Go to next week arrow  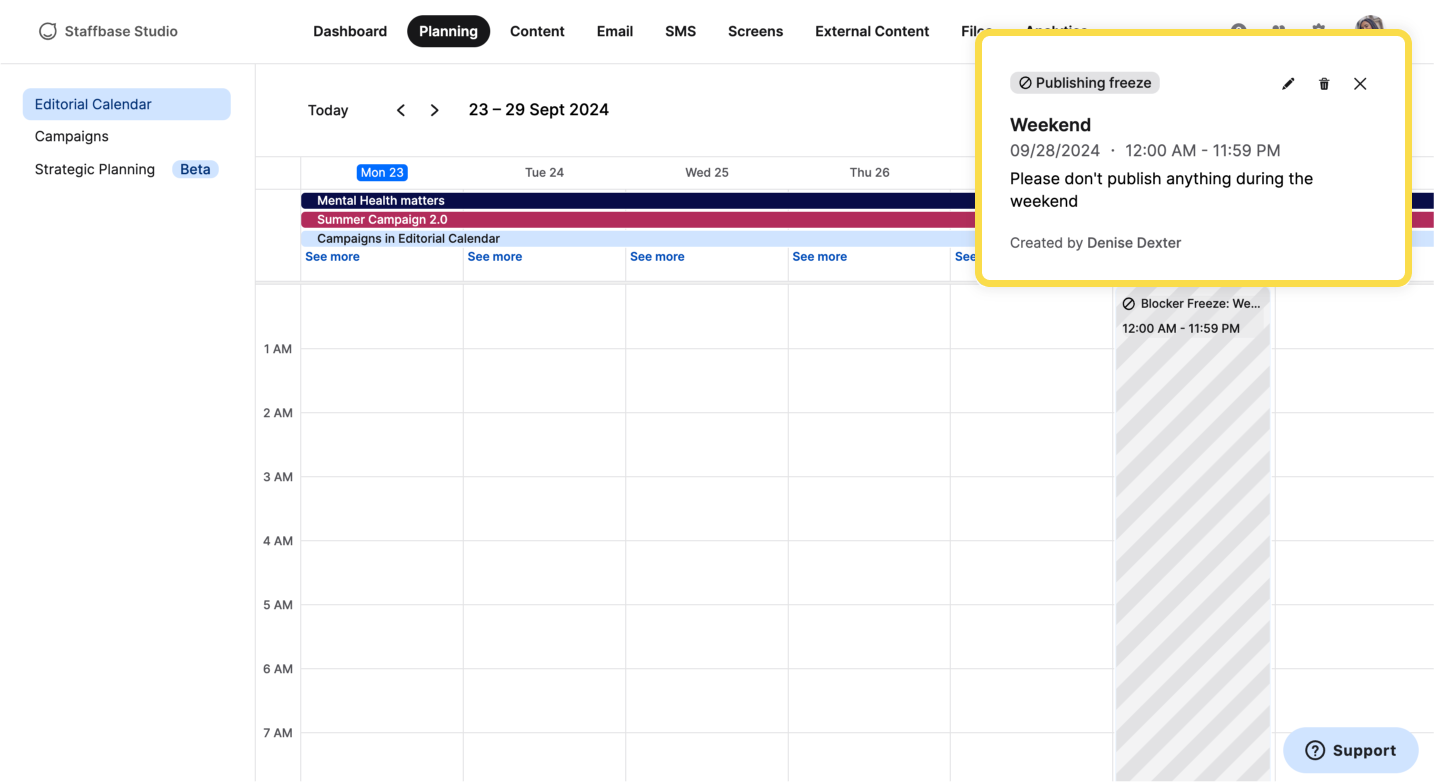pos(434,110)
